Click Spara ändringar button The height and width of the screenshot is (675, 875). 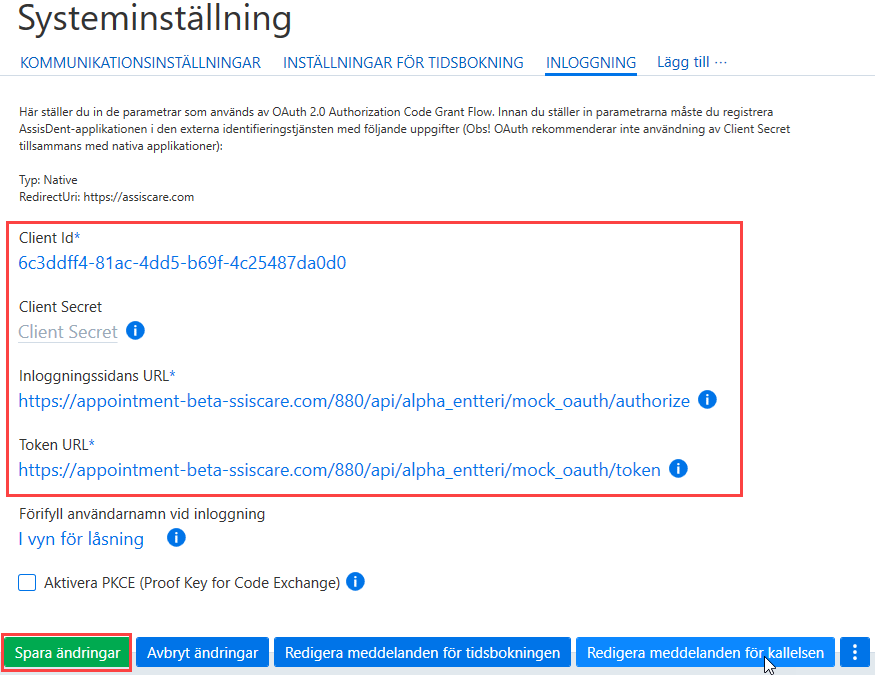68,653
